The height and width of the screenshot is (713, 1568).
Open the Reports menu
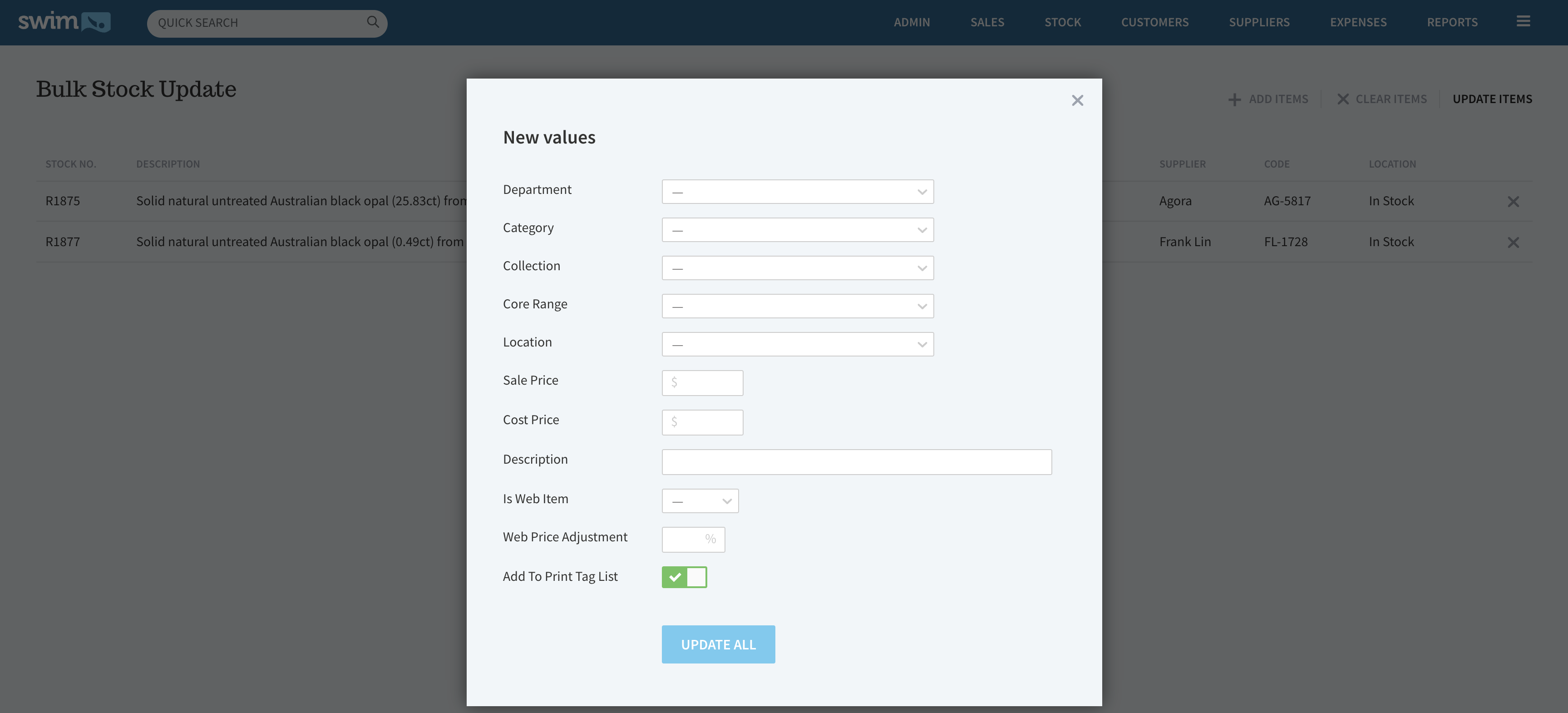(1452, 23)
